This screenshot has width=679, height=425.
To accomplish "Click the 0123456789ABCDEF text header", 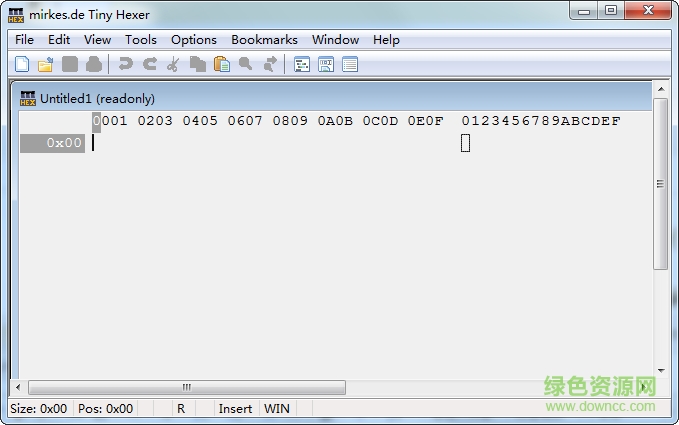I will tap(541, 121).
